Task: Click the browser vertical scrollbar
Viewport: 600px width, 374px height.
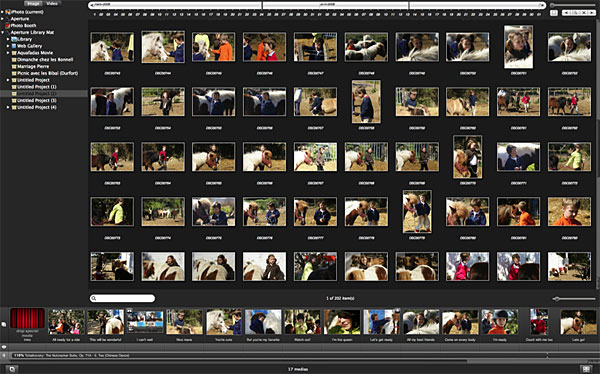Action: tap(598, 153)
